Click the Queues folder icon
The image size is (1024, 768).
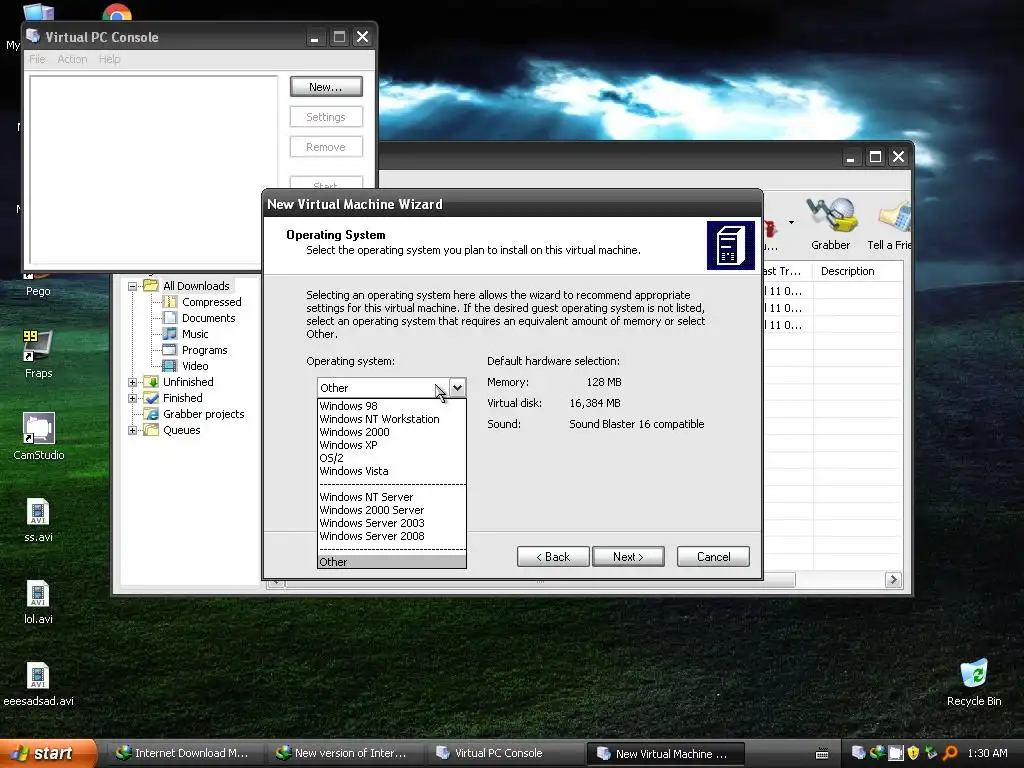coord(151,430)
